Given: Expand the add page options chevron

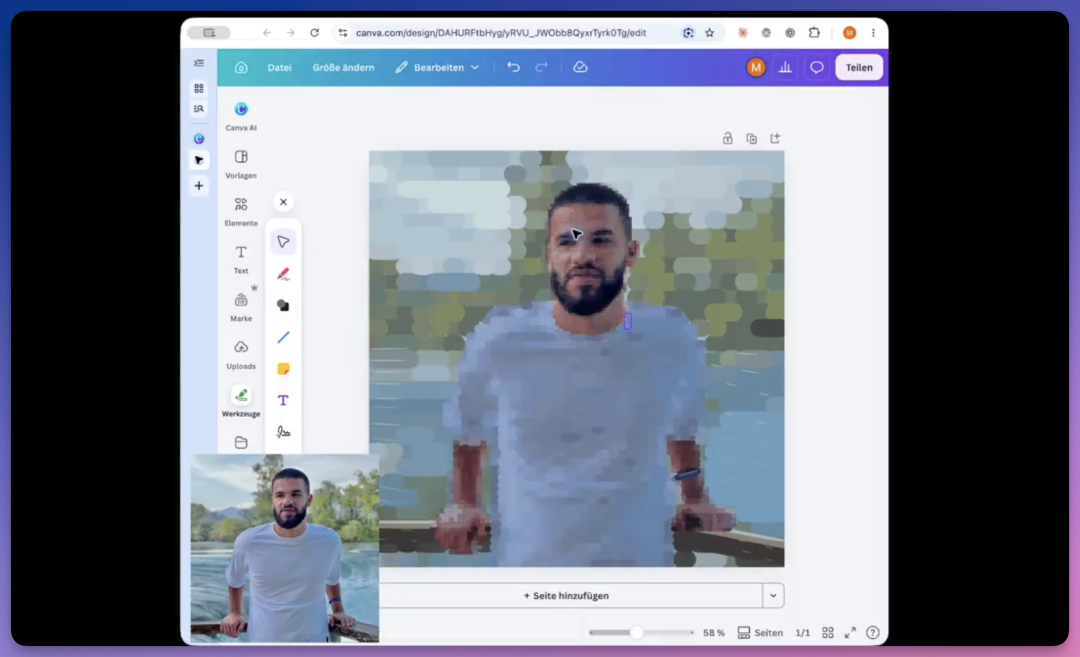Looking at the screenshot, I should click(773, 596).
